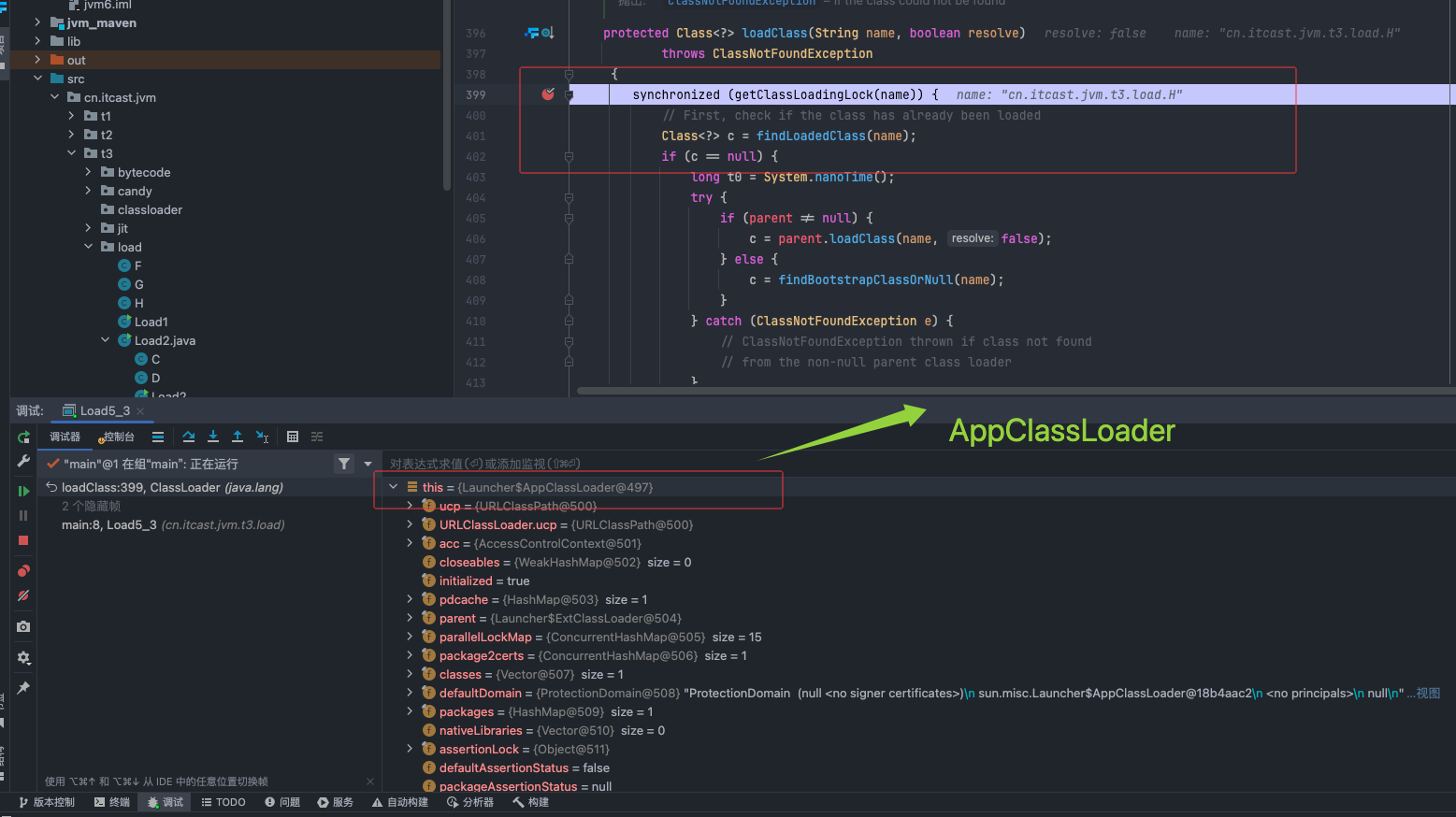The height and width of the screenshot is (817, 1456).
Task: Resume program with the green play icon
Action: tap(23, 491)
